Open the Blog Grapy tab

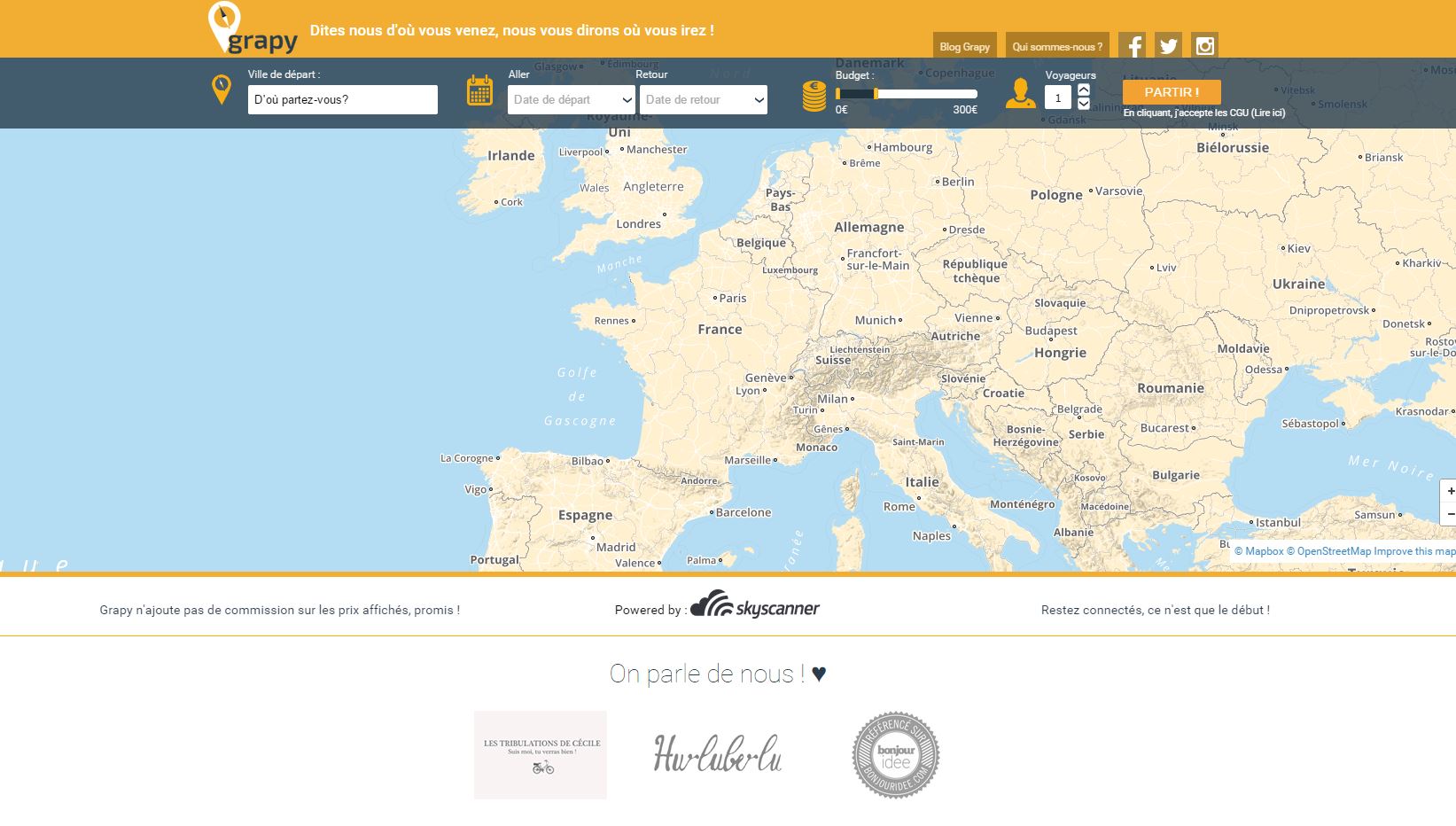point(964,47)
